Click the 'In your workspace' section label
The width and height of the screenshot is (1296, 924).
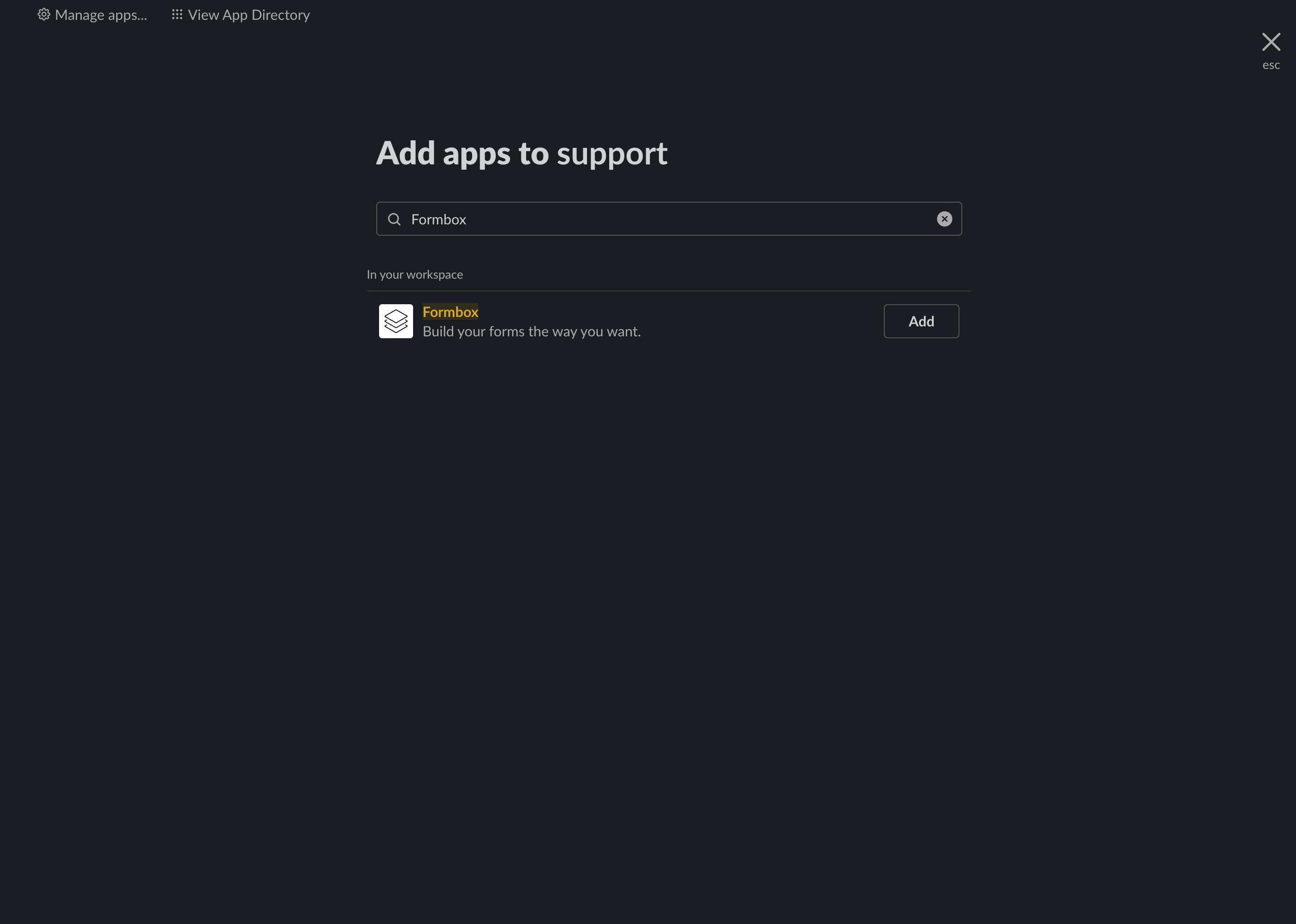click(415, 274)
